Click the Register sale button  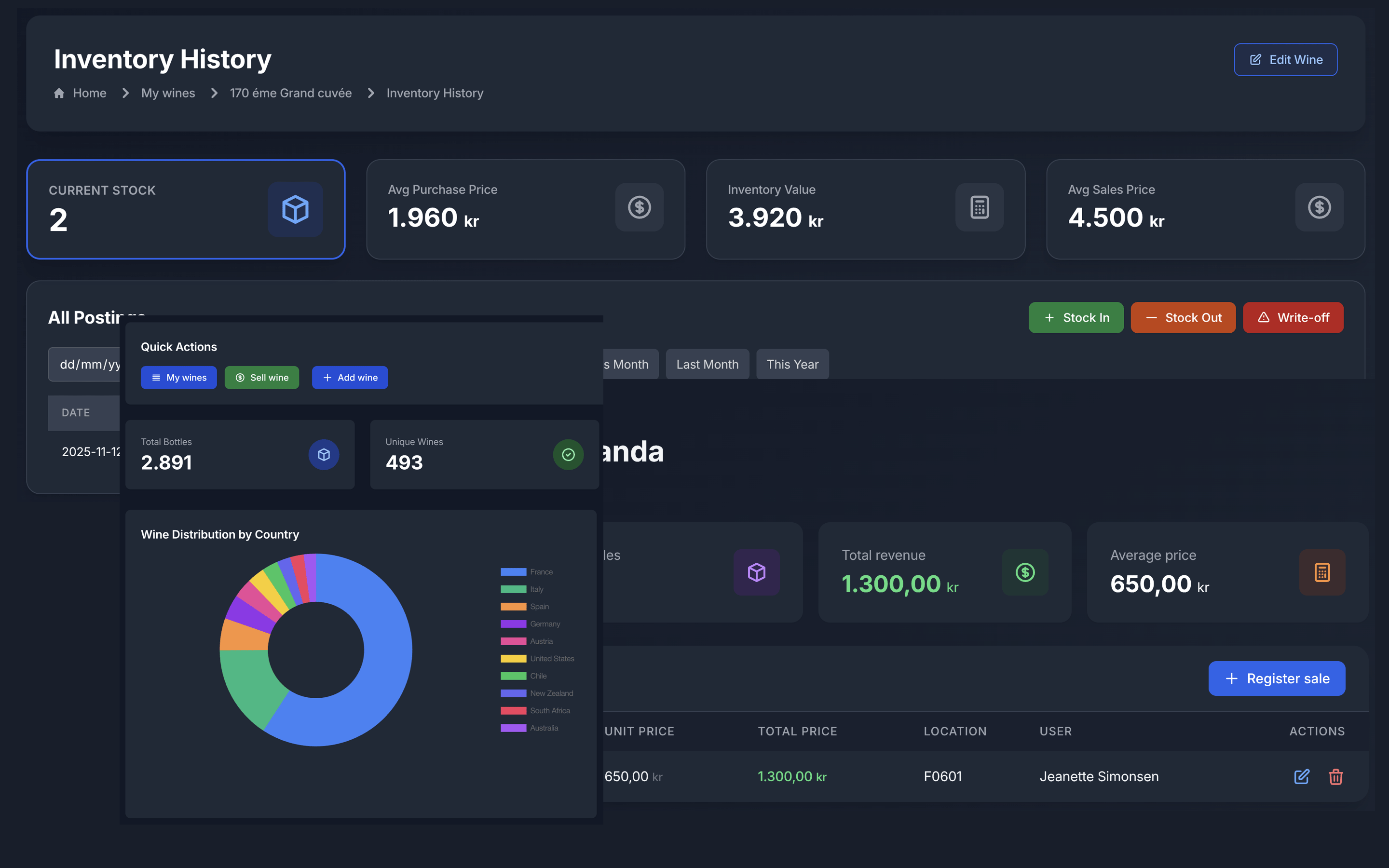(x=1277, y=678)
